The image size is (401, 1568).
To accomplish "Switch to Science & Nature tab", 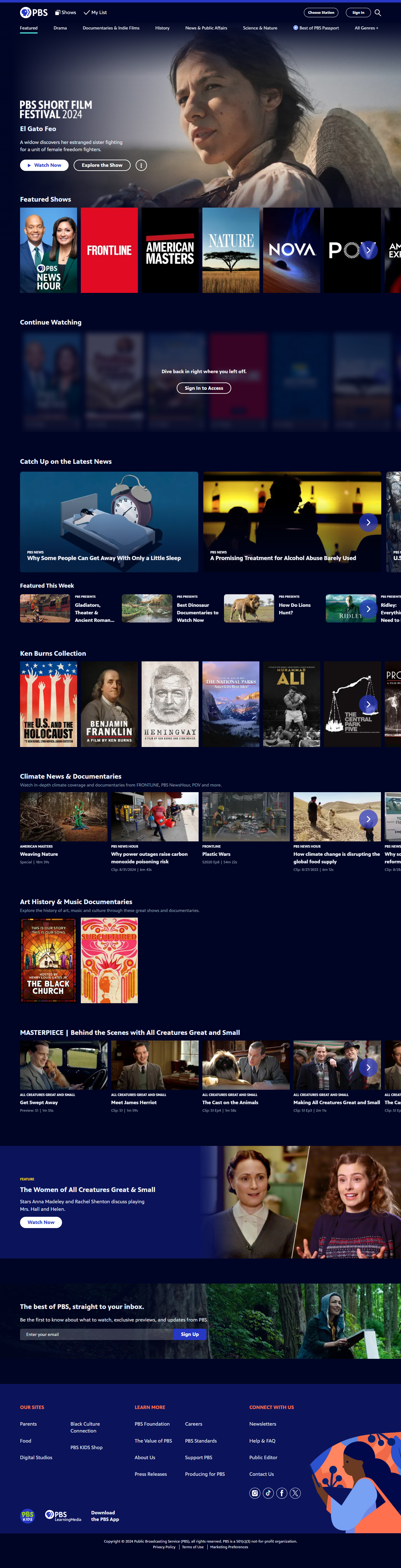I will coord(260,28).
